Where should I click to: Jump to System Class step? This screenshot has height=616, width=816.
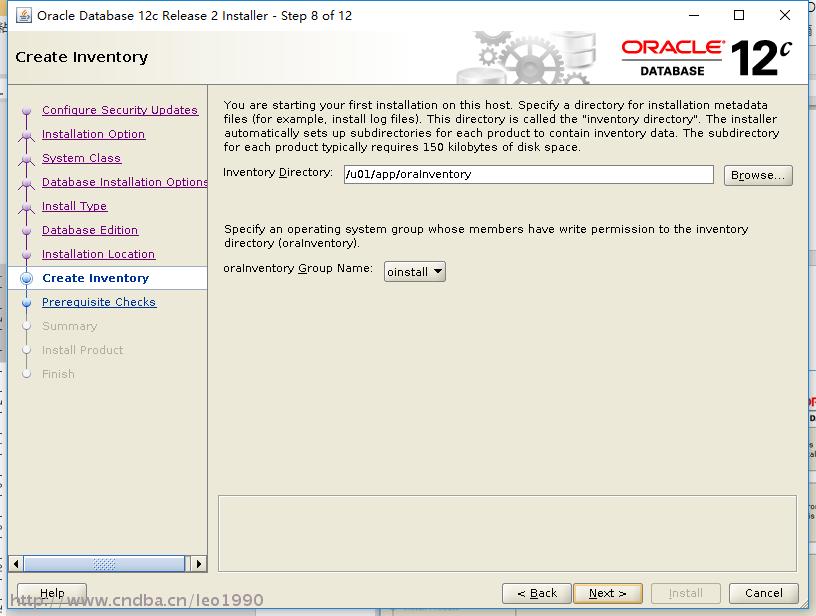(x=81, y=158)
